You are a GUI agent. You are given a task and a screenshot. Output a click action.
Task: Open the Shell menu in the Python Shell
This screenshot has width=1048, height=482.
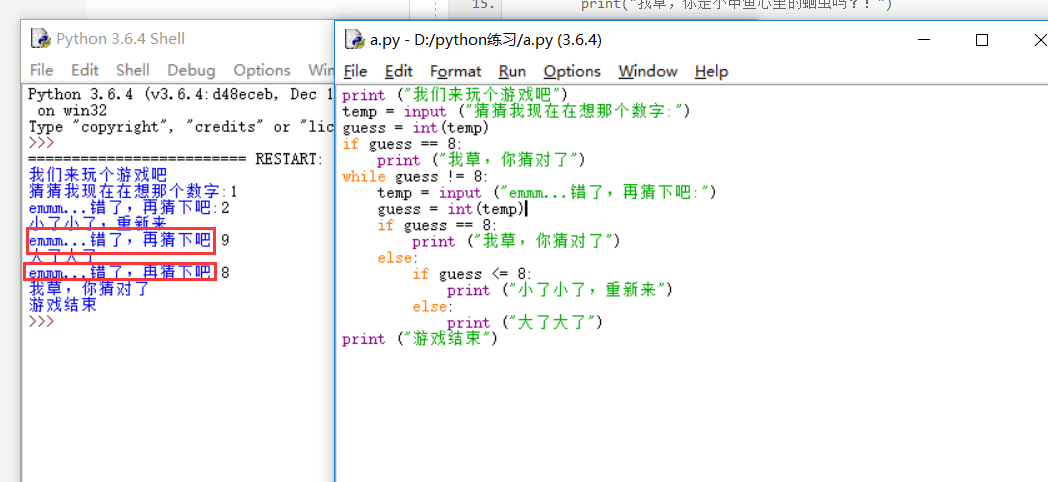(133, 70)
